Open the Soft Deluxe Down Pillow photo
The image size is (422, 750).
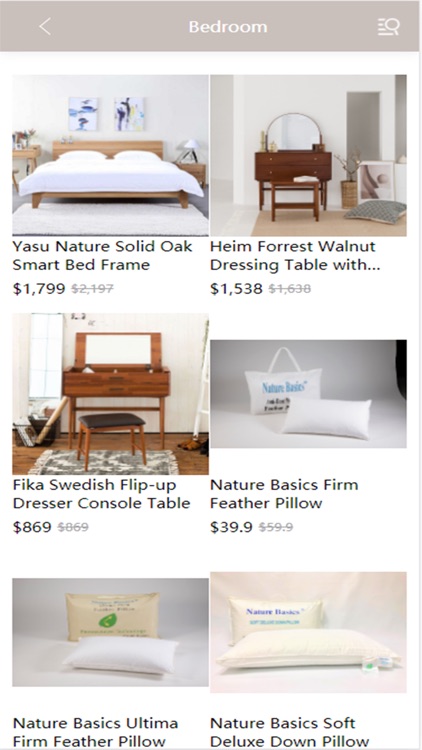click(x=309, y=632)
